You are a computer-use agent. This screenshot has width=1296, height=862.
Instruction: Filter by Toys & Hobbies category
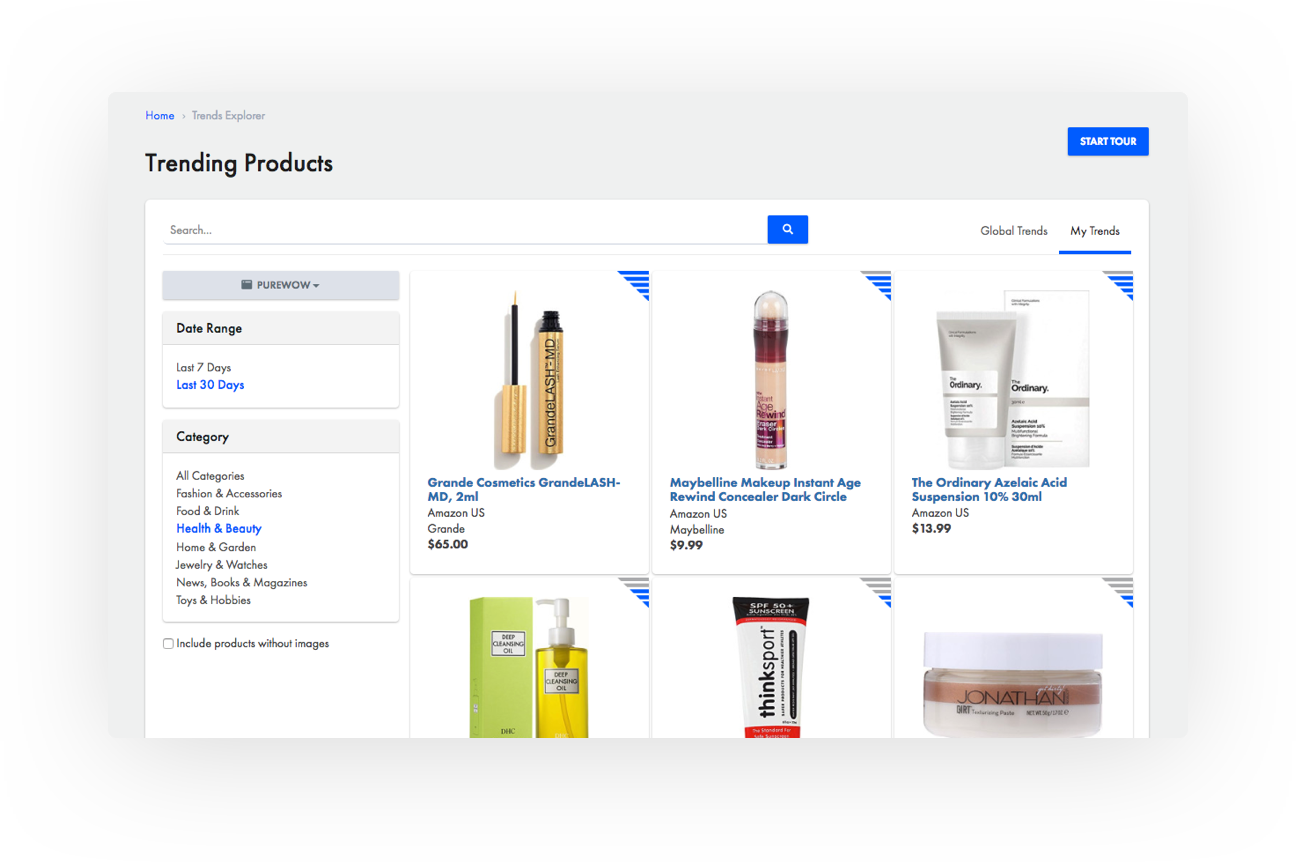coord(214,601)
